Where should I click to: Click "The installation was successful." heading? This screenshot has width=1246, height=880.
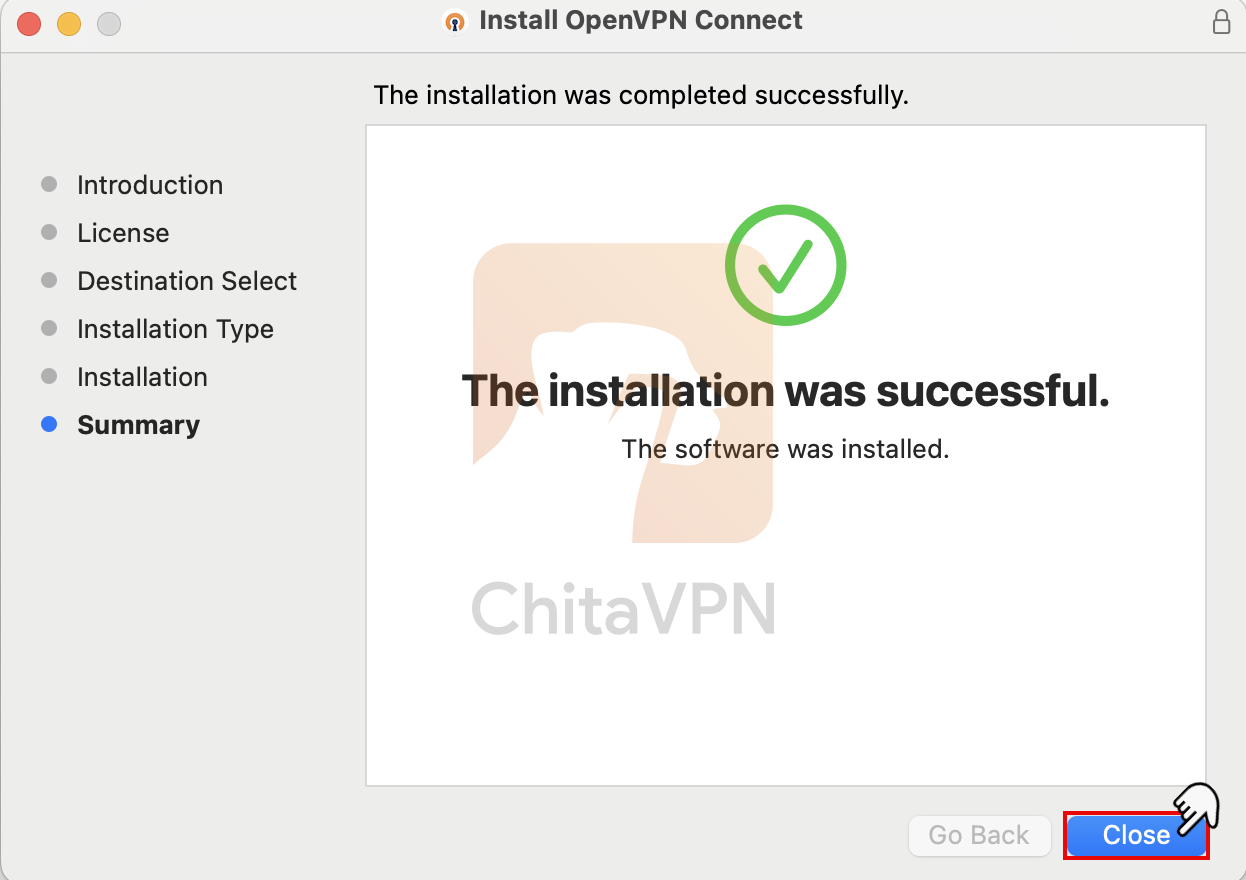[785, 391]
